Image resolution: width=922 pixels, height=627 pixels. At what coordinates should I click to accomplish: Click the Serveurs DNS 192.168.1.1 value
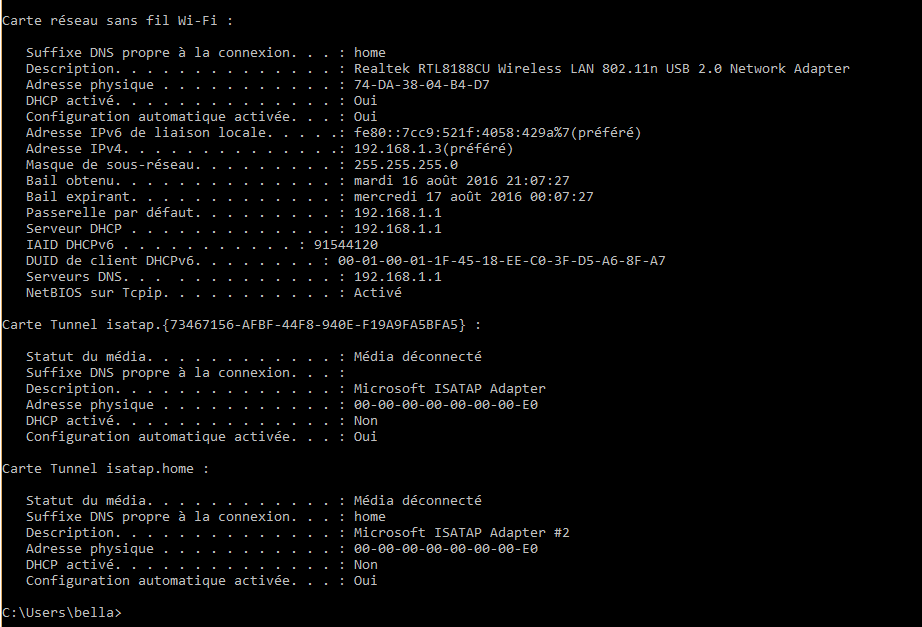(x=397, y=276)
